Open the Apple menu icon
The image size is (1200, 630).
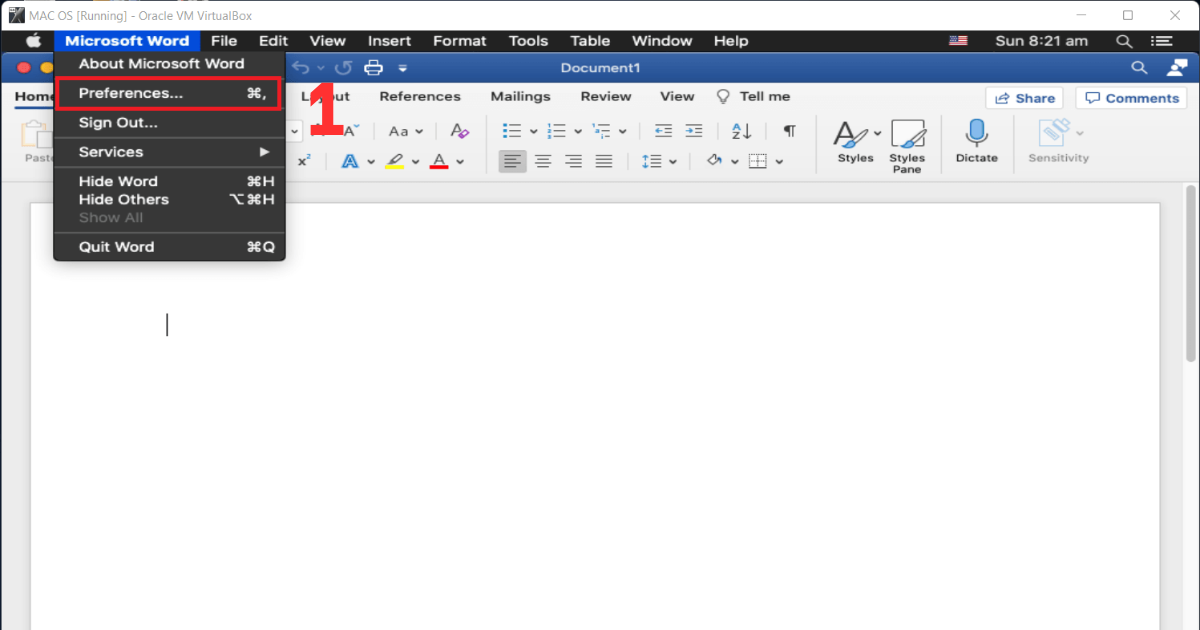(x=34, y=41)
